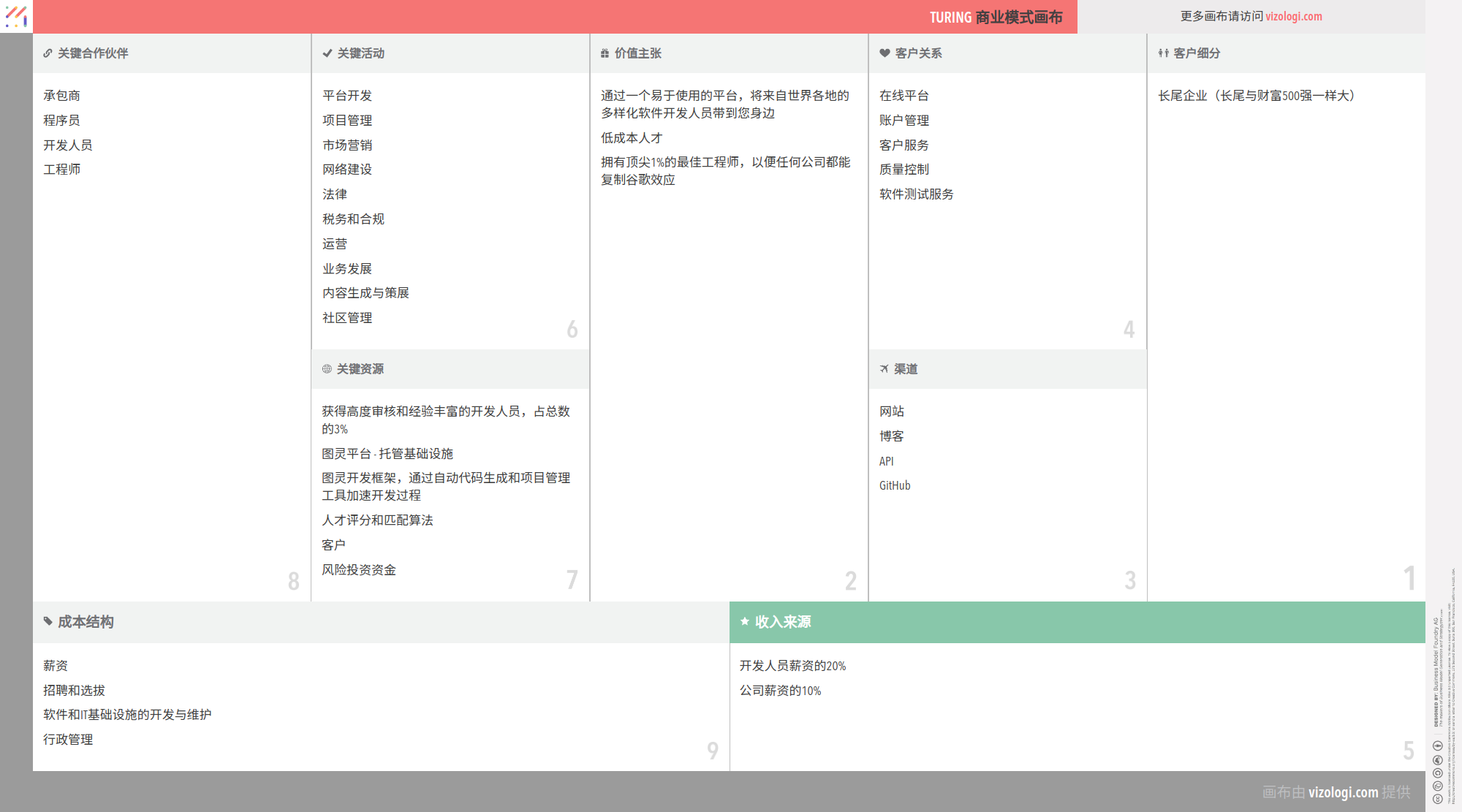Click the puzzle icon beside 价值主张 header

(x=604, y=53)
